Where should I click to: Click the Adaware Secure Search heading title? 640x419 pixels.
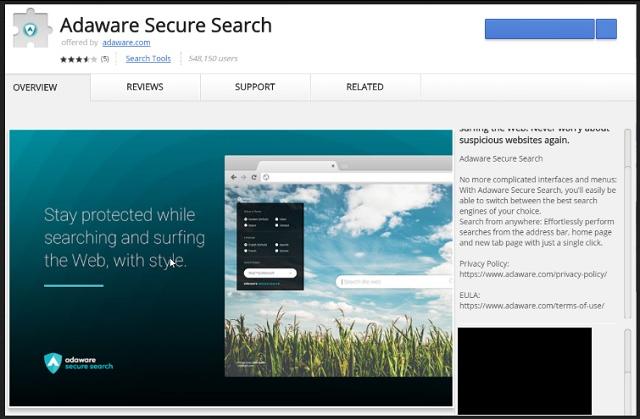click(166, 25)
